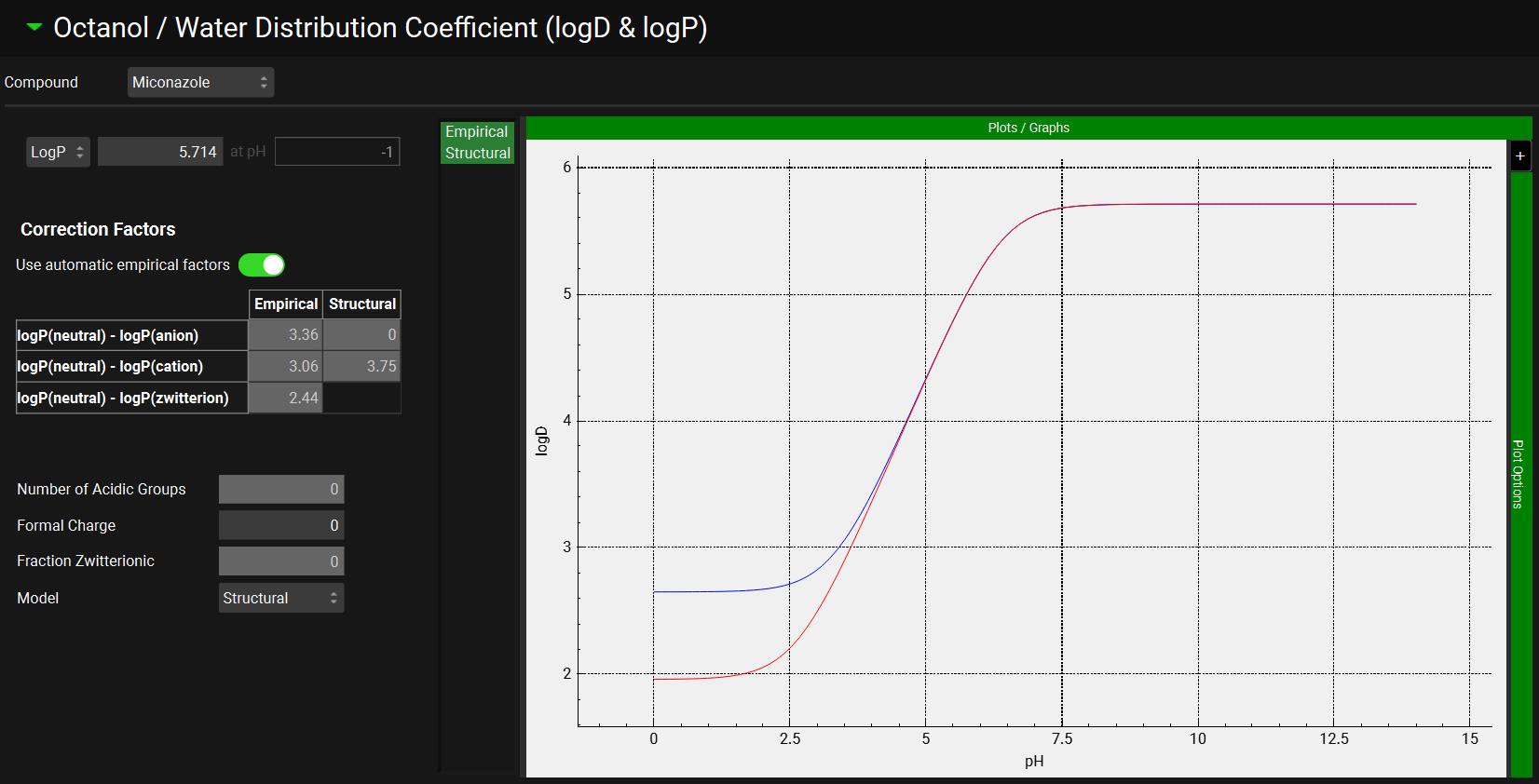Open the Compound dropdown showing Miconazole
The width and height of the screenshot is (1539, 784).
[x=200, y=82]
